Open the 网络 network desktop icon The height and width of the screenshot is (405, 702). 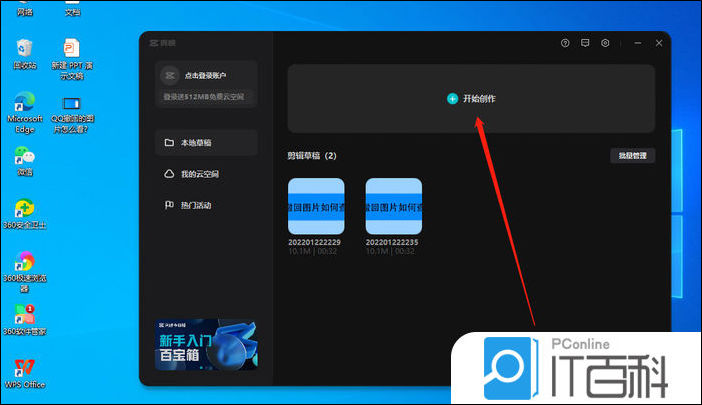pos(25,10)
